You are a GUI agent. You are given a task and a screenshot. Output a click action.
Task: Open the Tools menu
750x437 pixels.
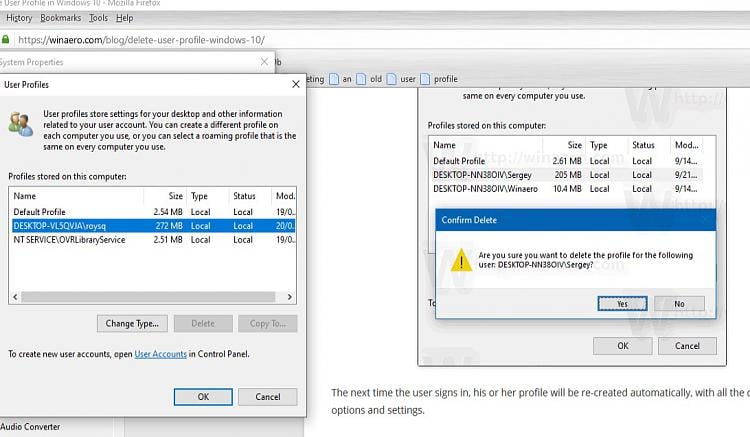click(x=99, y=18)
